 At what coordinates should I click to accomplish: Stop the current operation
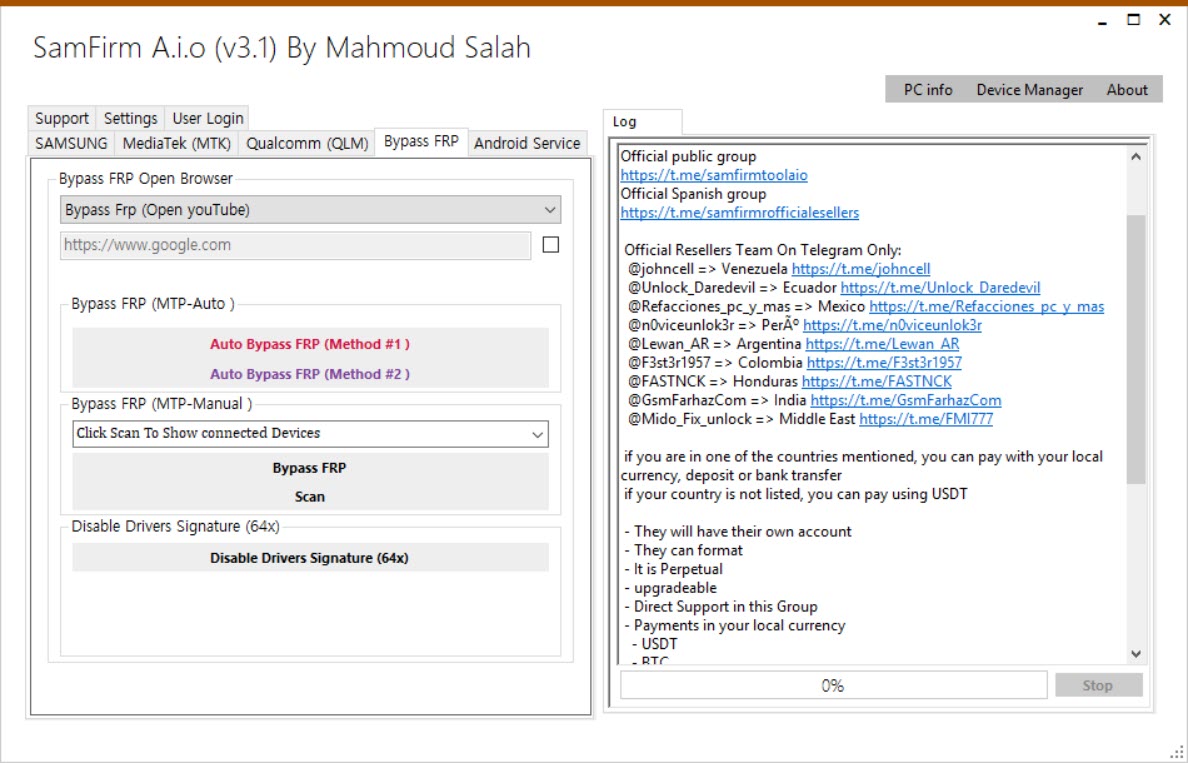1098,685
